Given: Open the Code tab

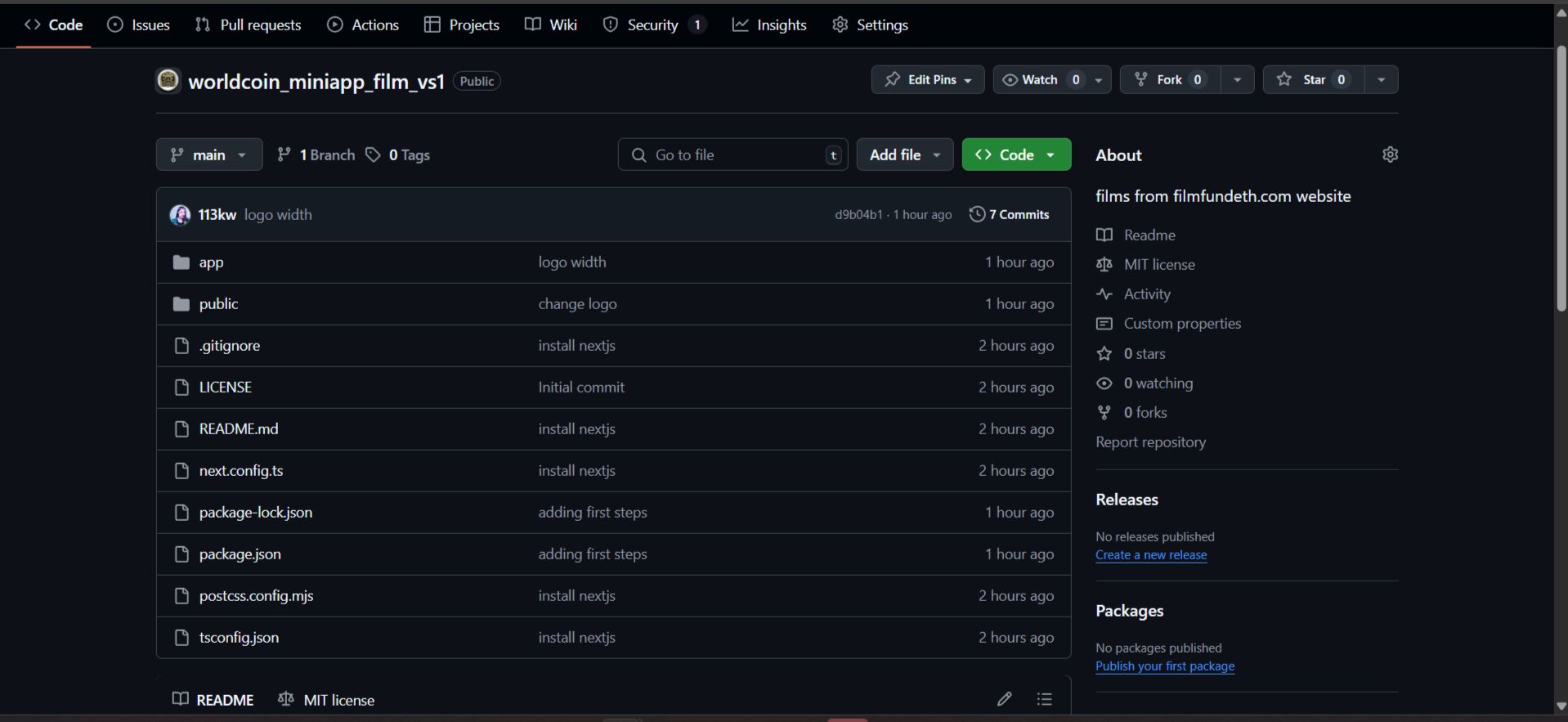Looking at the screenshot, I should pos(54,25).
